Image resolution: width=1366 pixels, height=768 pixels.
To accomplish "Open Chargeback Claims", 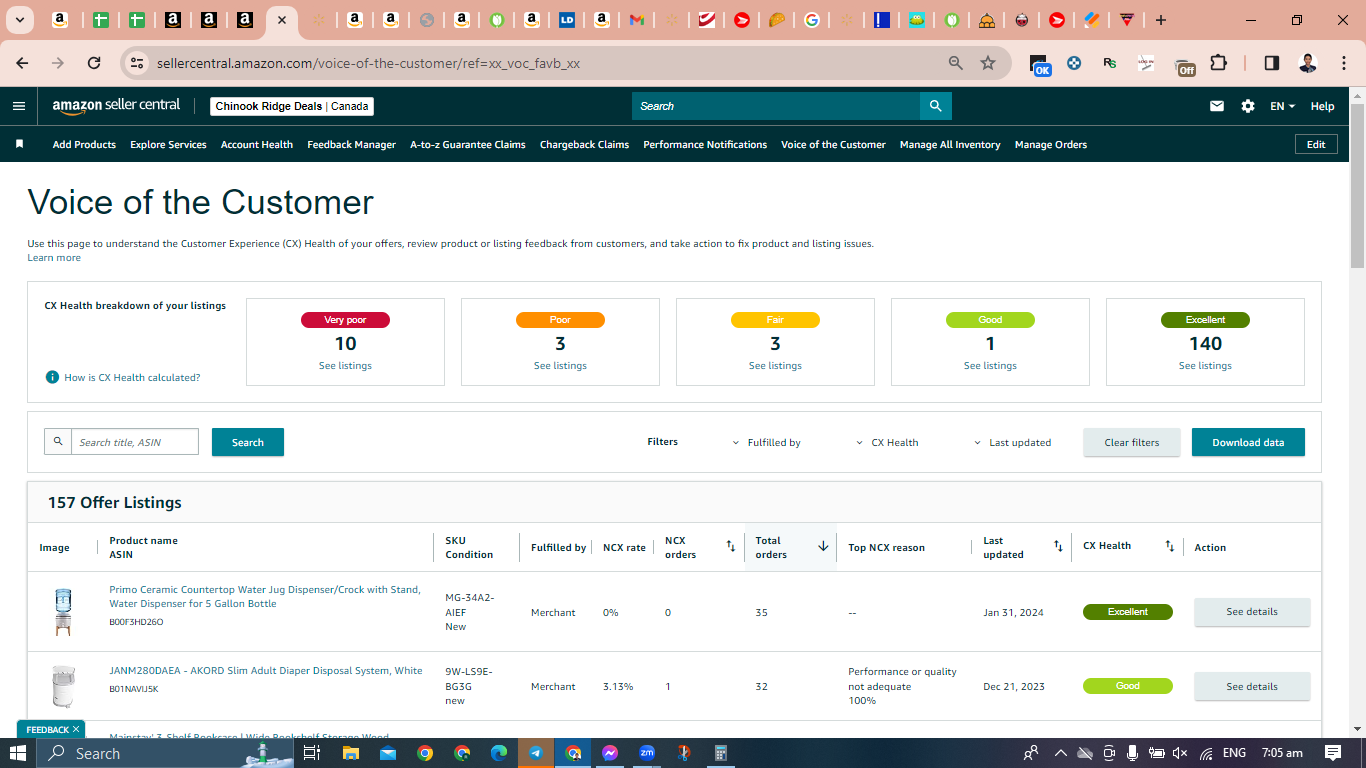I will 584,144.
